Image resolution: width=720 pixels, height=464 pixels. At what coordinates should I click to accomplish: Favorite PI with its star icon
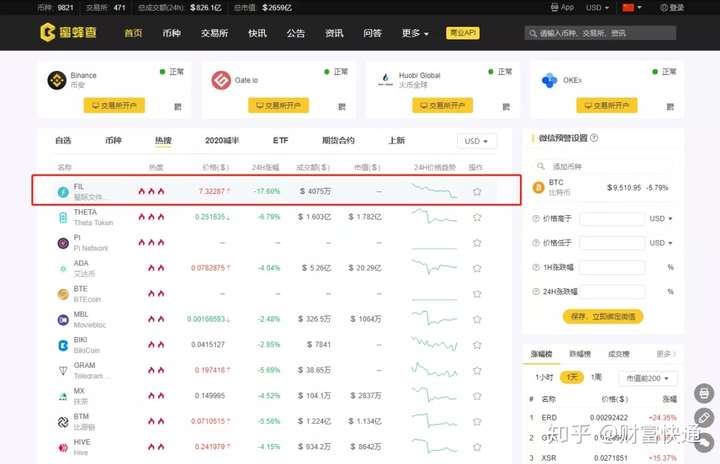tap(477, 243)
